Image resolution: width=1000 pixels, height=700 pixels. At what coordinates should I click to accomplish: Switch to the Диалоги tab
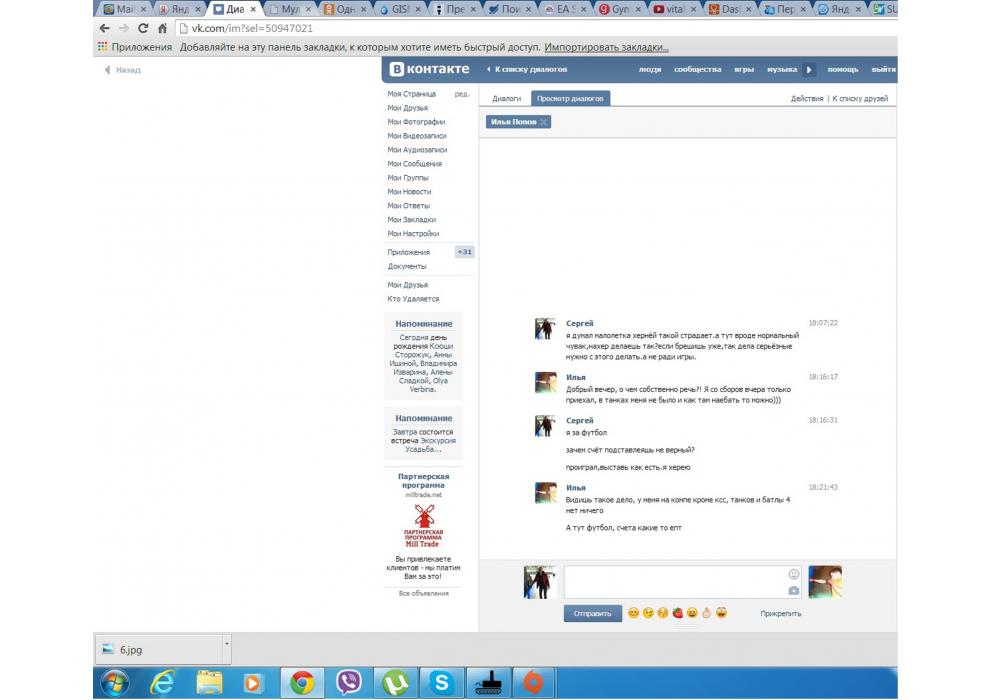click(x=506, y=99)
